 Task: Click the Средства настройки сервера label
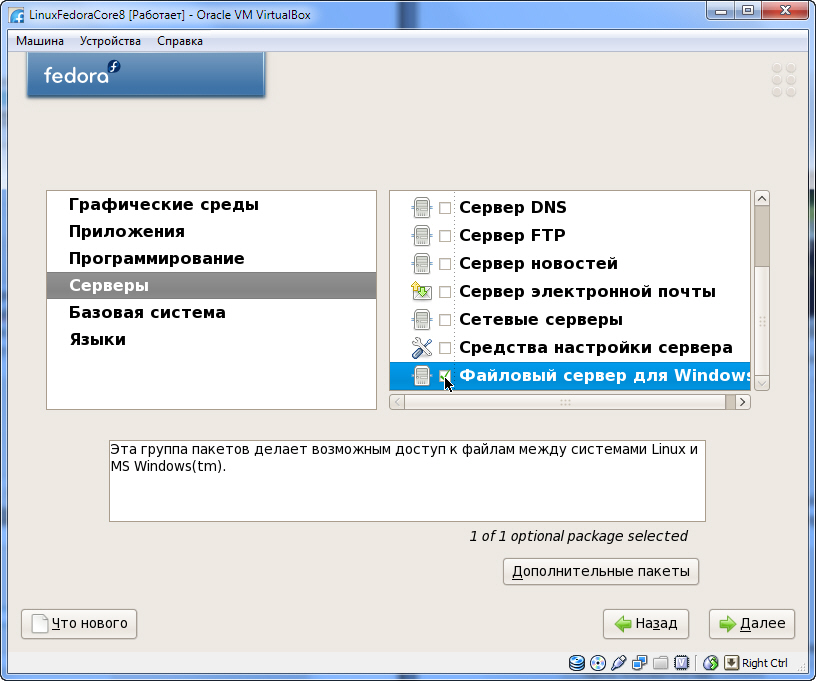595,348
